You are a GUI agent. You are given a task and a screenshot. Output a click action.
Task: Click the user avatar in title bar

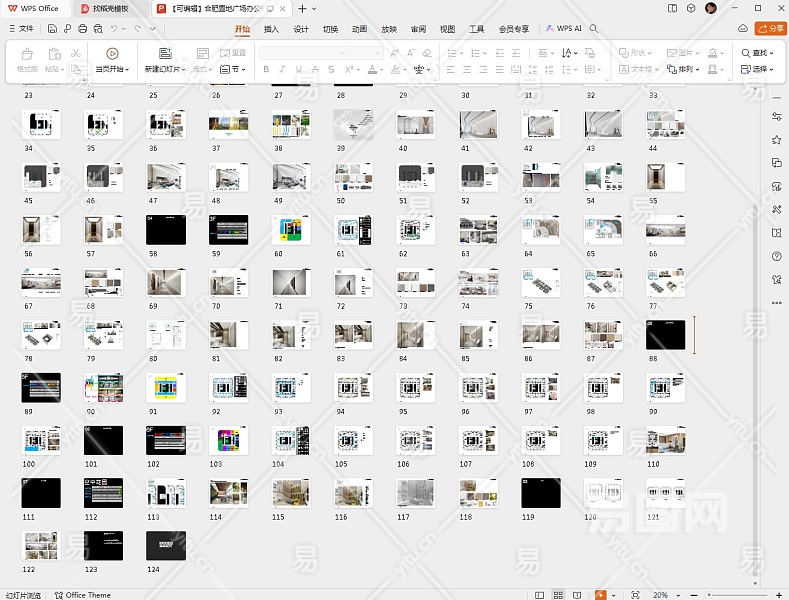(710, 8)
